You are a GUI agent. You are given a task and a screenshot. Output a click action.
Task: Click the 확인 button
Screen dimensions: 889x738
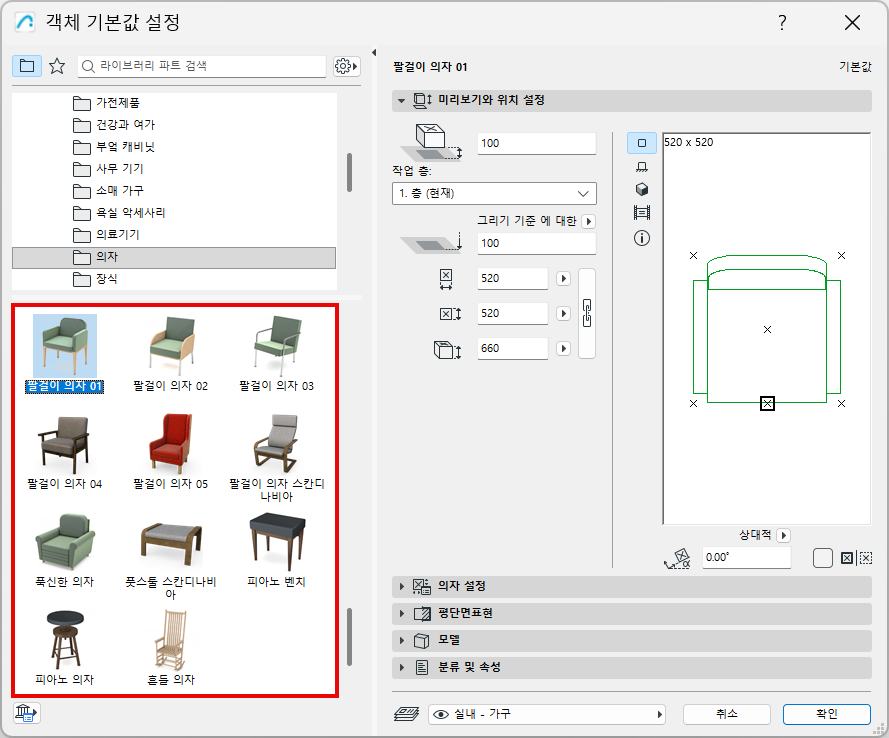[827, 714]
